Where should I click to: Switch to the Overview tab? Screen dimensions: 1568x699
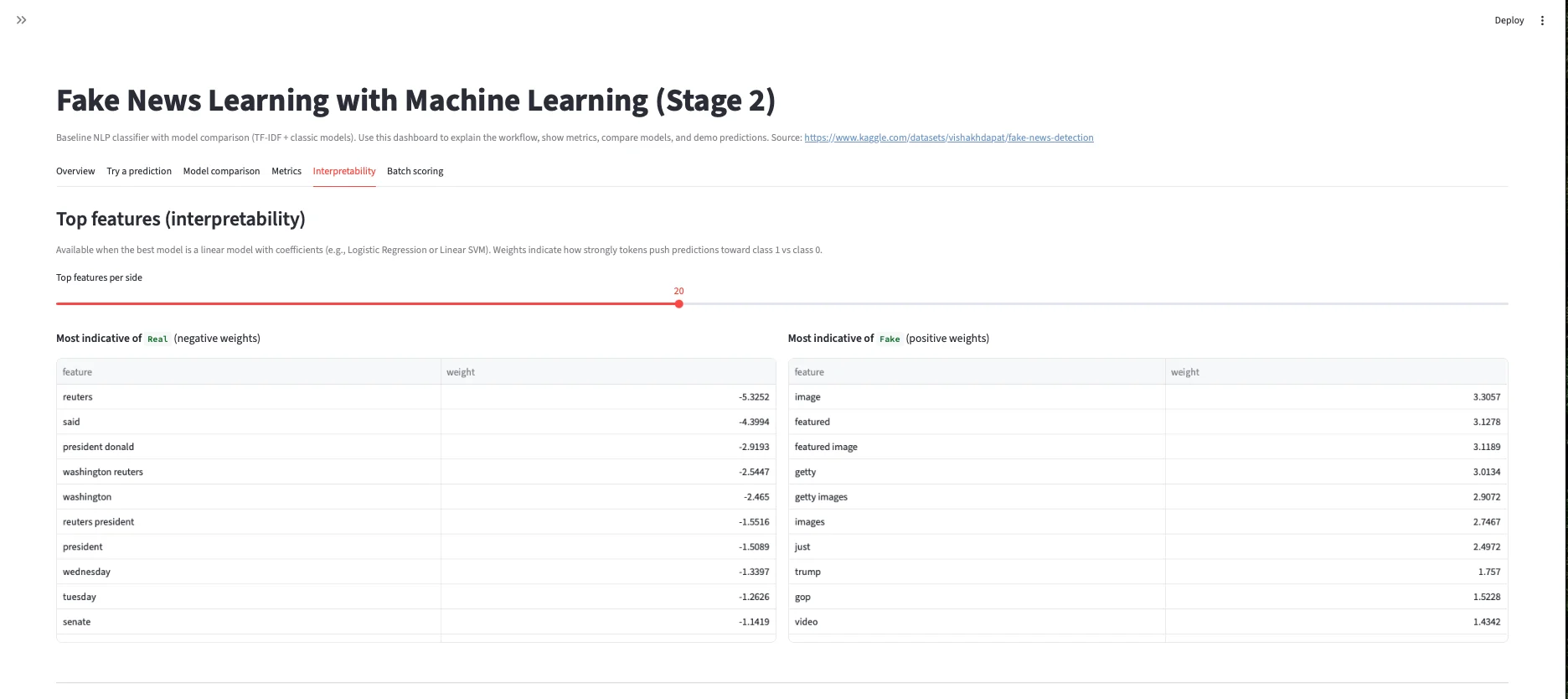tap(75, 171)
